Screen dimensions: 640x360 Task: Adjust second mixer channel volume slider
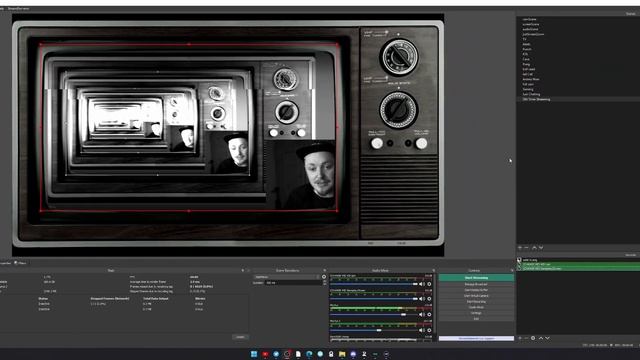pos(374,299)
